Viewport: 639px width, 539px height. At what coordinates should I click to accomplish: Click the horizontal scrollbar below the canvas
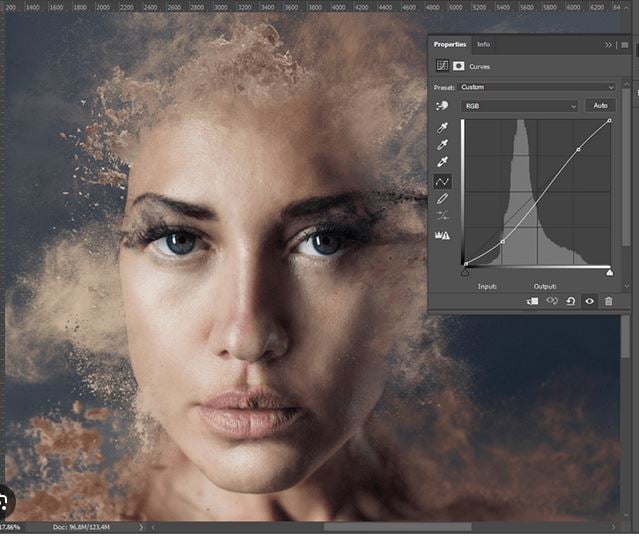coord(370,526)
